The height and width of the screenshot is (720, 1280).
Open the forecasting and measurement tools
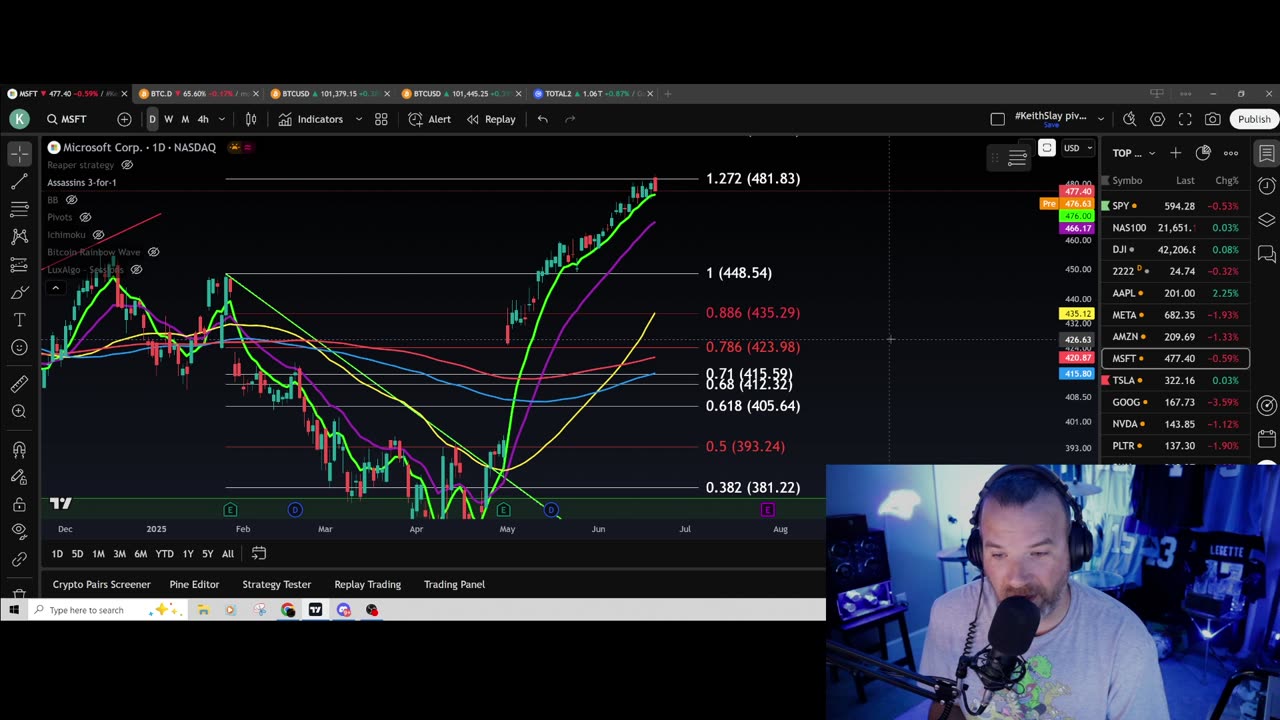(x=19, y=265)
